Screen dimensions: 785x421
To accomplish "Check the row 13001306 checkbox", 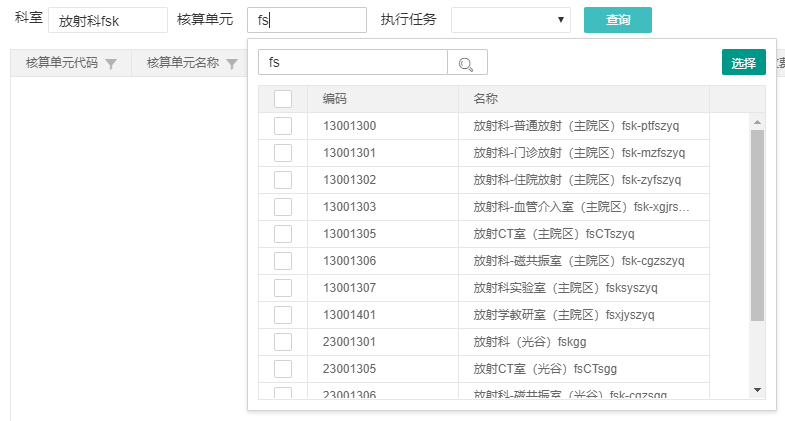I will pos(283,261).
